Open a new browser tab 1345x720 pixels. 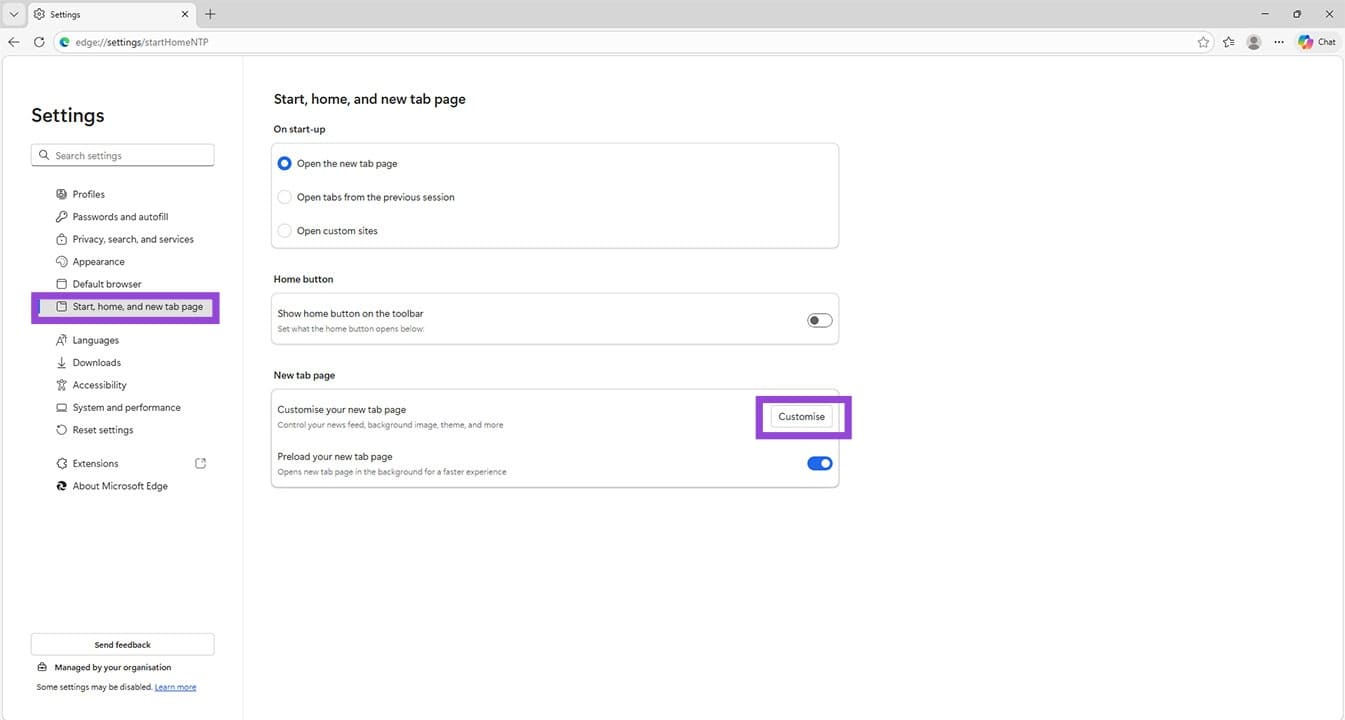click(x=209, y=14)
